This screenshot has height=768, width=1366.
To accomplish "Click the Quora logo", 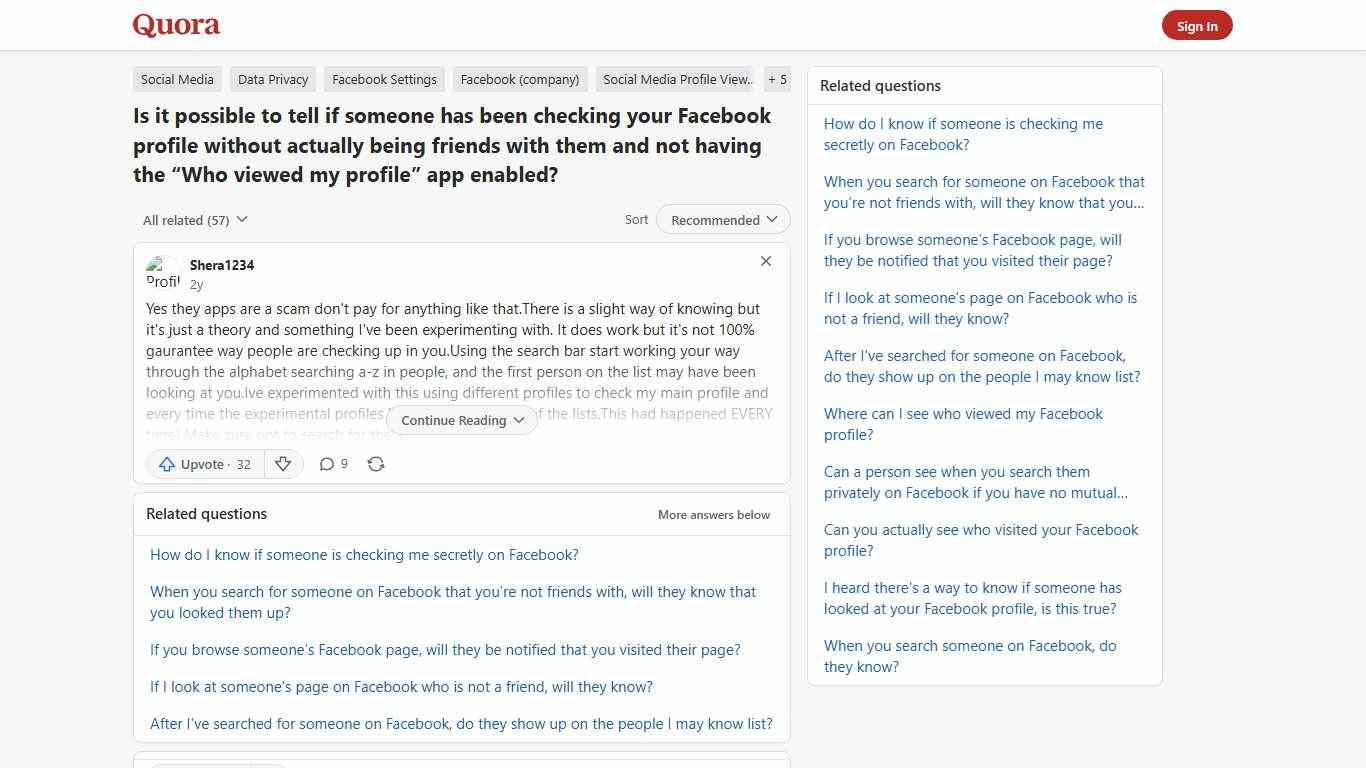I will pyautogui.click(x=175, y=24).
